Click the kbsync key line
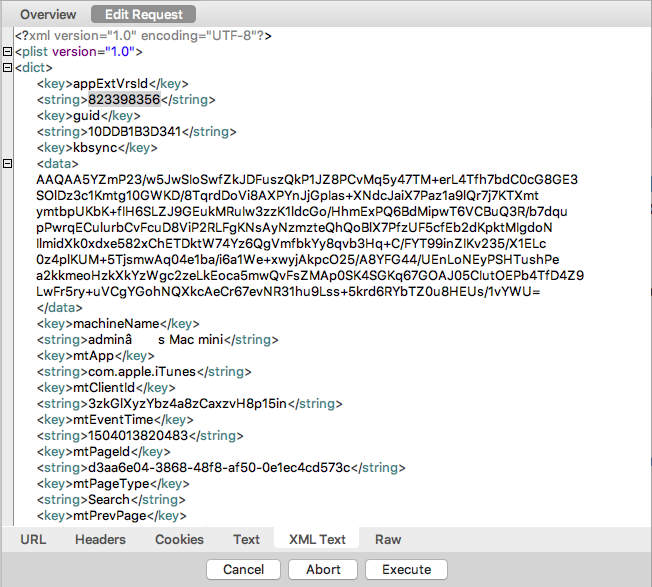652x587 pixels. (97, 148)
